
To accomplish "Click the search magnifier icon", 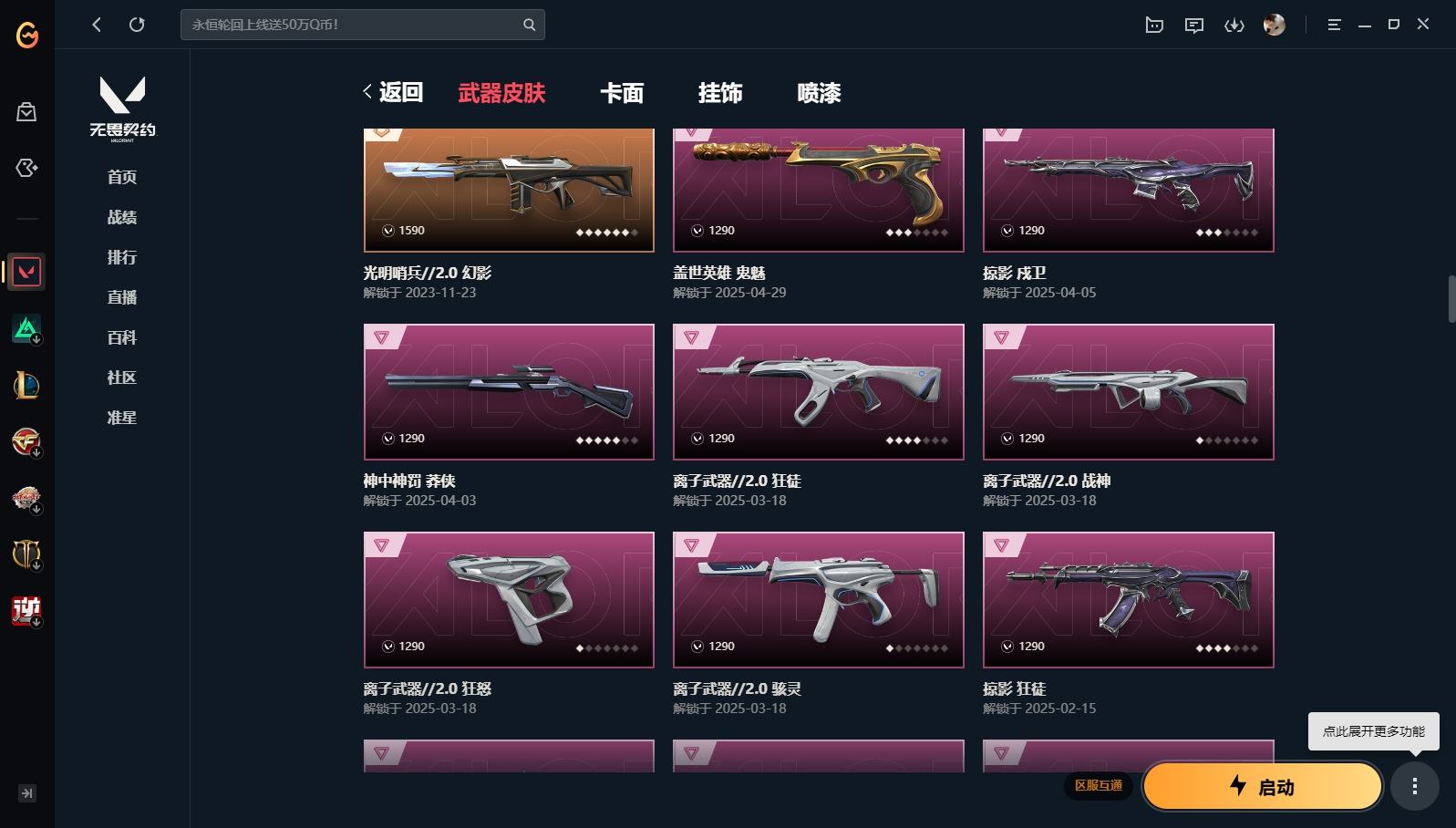I will (x=529, y=25).
